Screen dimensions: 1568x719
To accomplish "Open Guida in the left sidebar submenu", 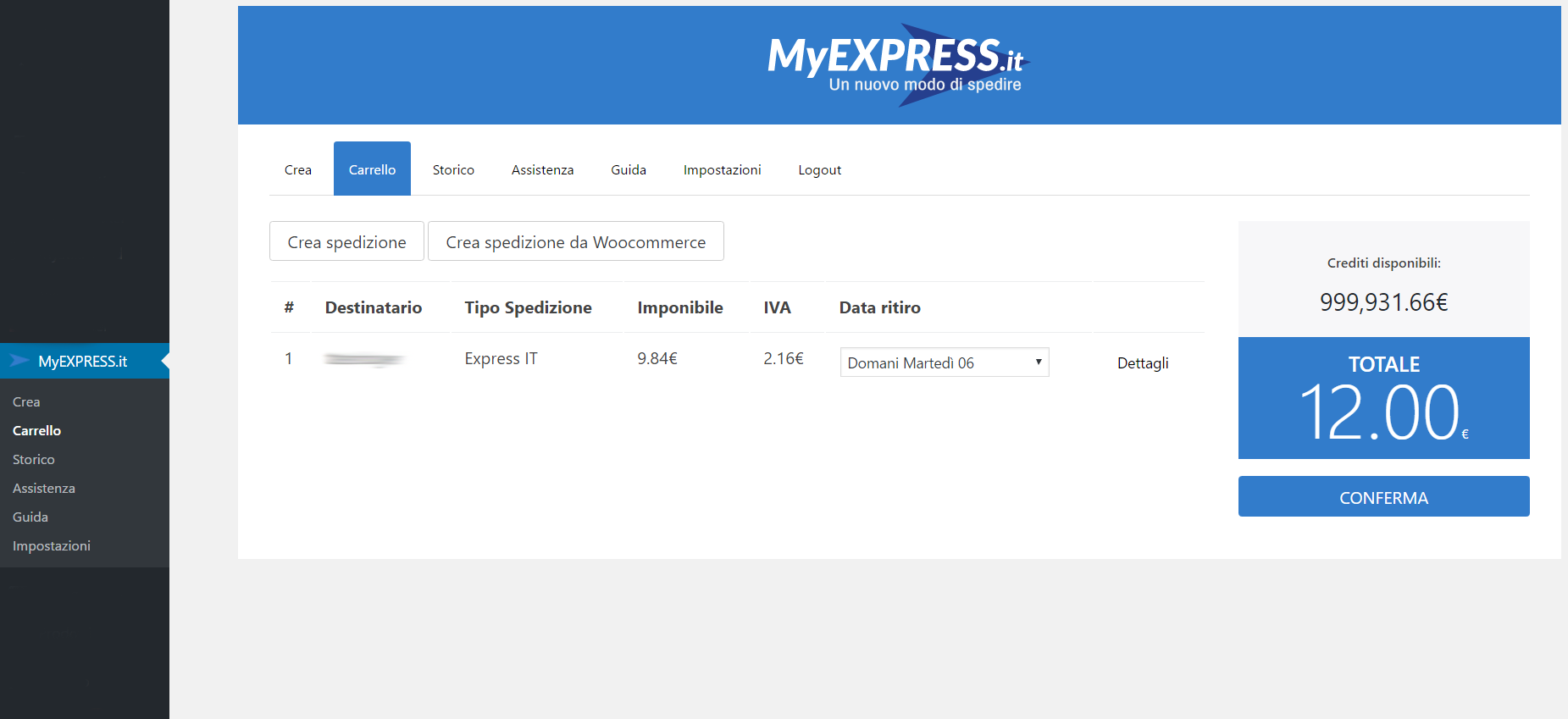I will 30,517.
